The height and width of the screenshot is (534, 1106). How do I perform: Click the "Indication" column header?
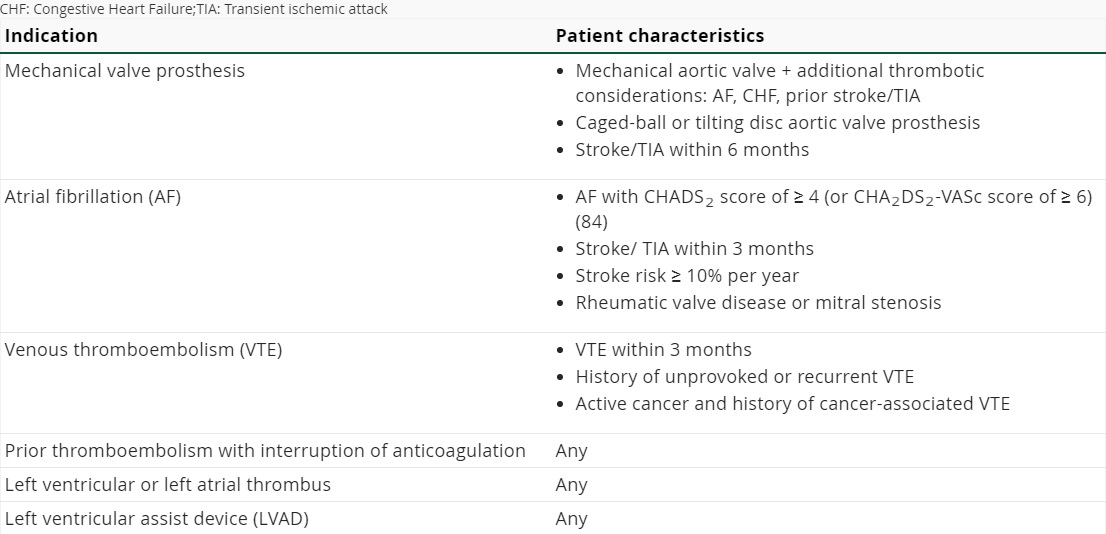point(52,36)
